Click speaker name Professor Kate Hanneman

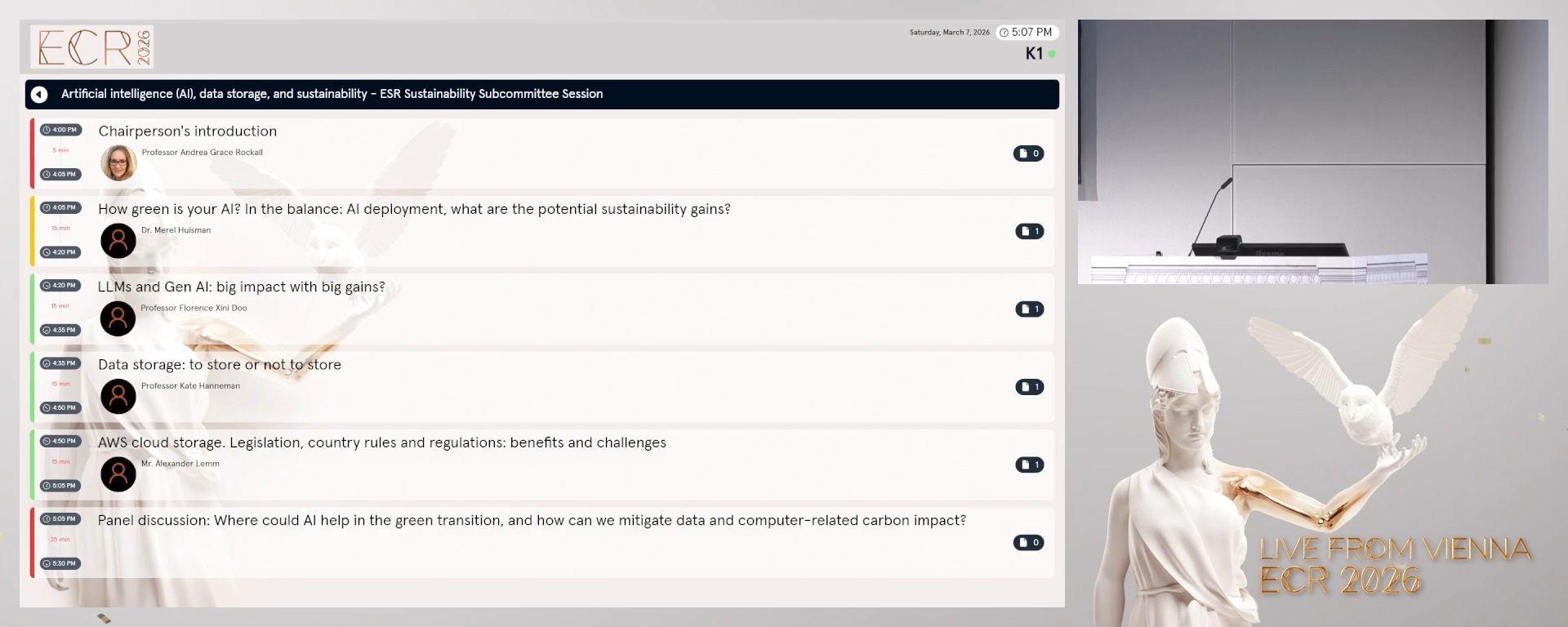tap(190, 386)
